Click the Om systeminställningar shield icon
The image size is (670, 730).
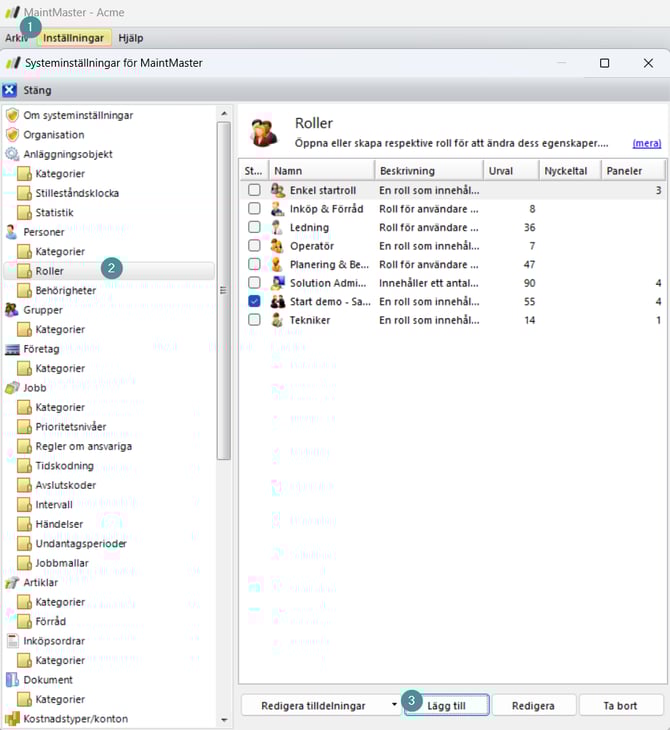pos(12,115)
